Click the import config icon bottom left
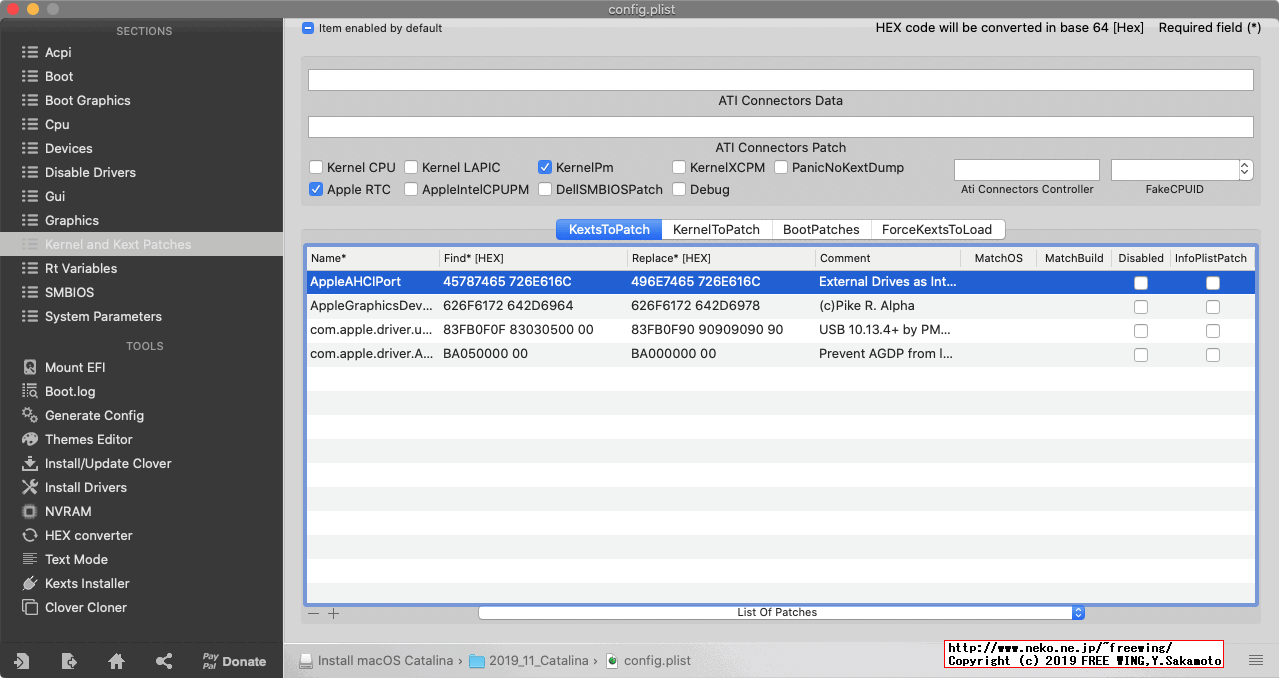The width and height of the screenshot is (1279, 678). pyautogui.click(x=21, y=661)
